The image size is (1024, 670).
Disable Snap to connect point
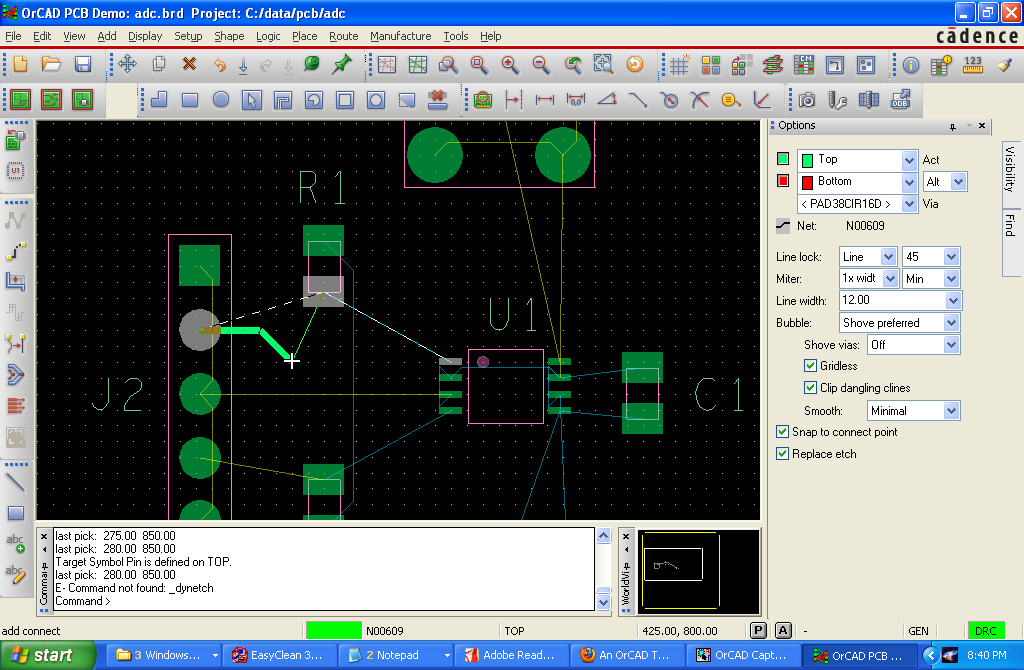tap(783, 432)
